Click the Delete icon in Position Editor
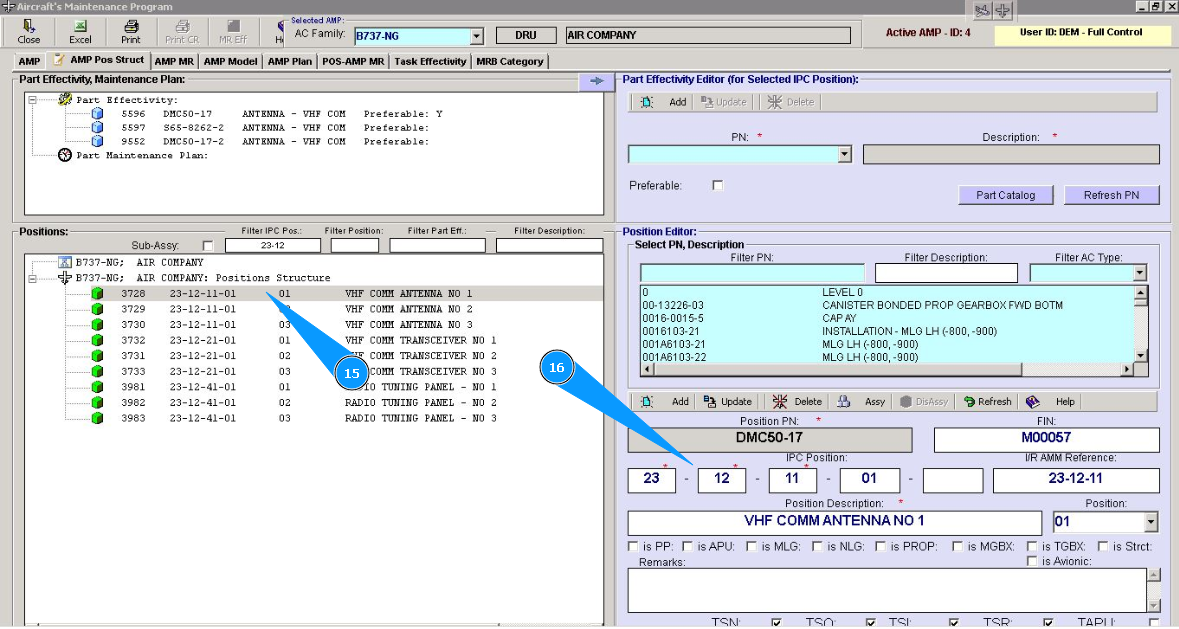The image size is (1179, 629). [x=780, y=401]
